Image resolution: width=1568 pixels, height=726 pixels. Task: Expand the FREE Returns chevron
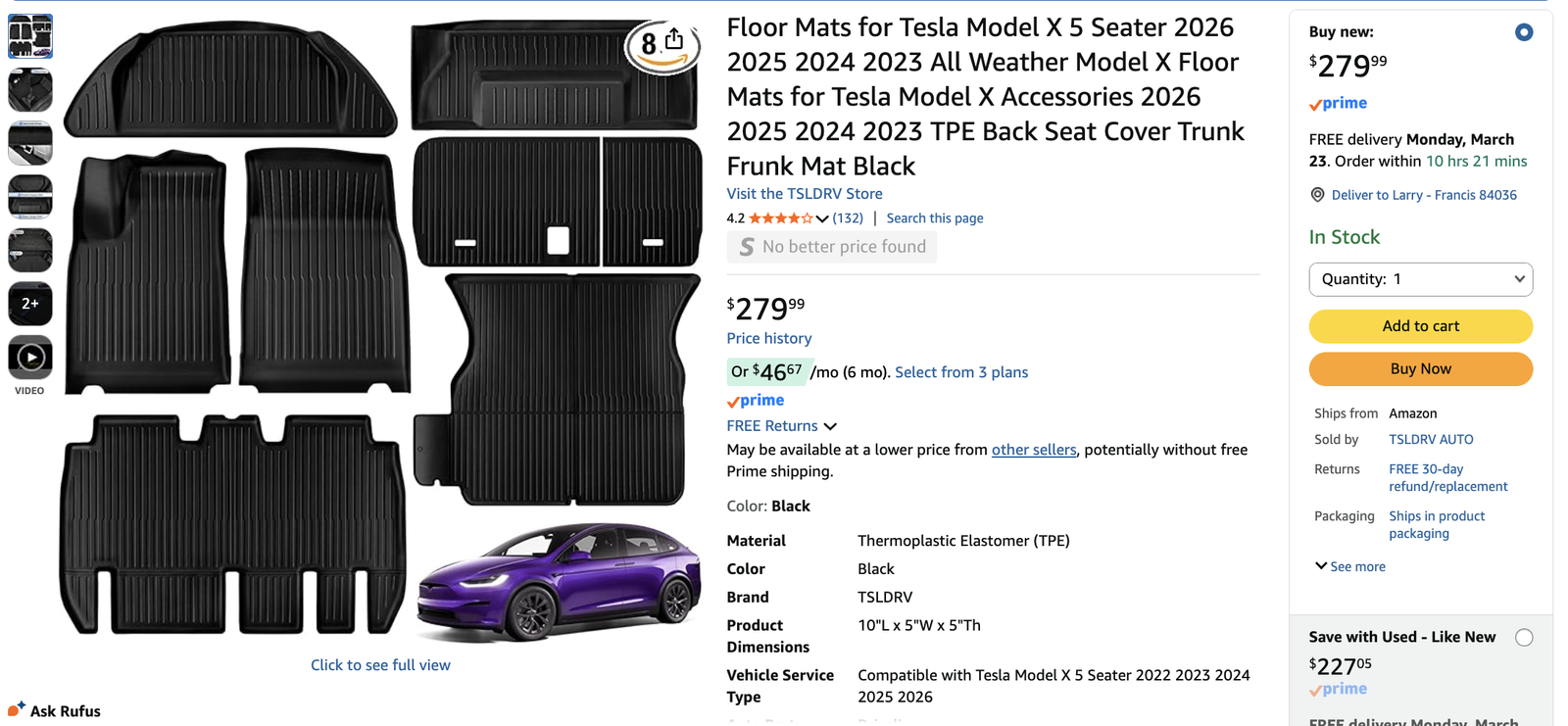coord(830,426)
